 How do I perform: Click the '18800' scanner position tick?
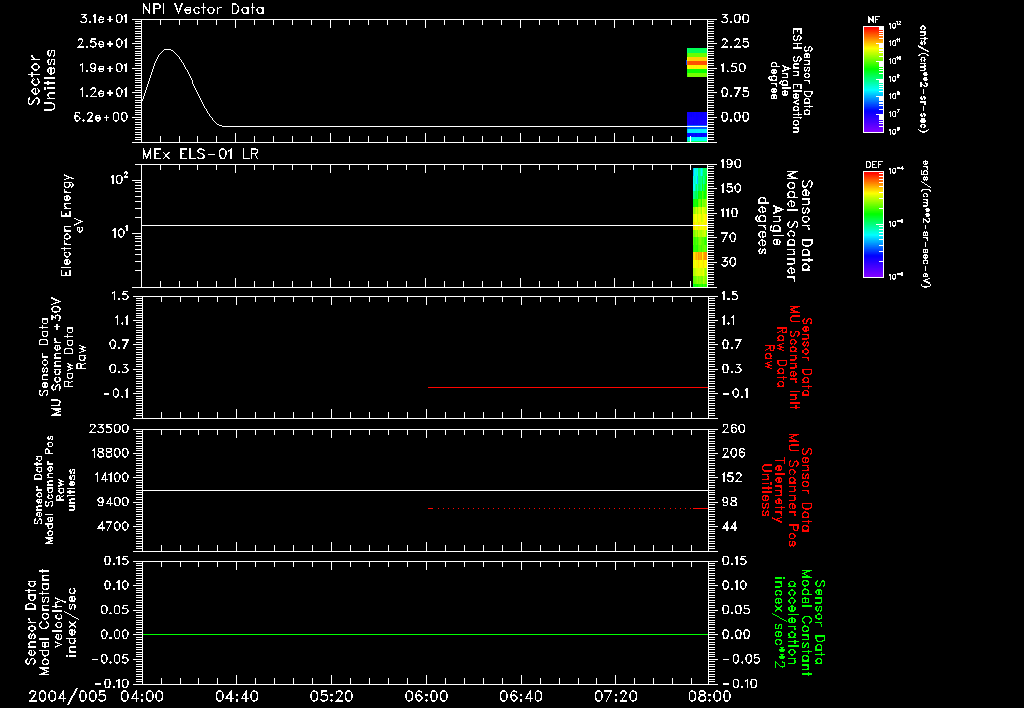click(x=108, y=453)
